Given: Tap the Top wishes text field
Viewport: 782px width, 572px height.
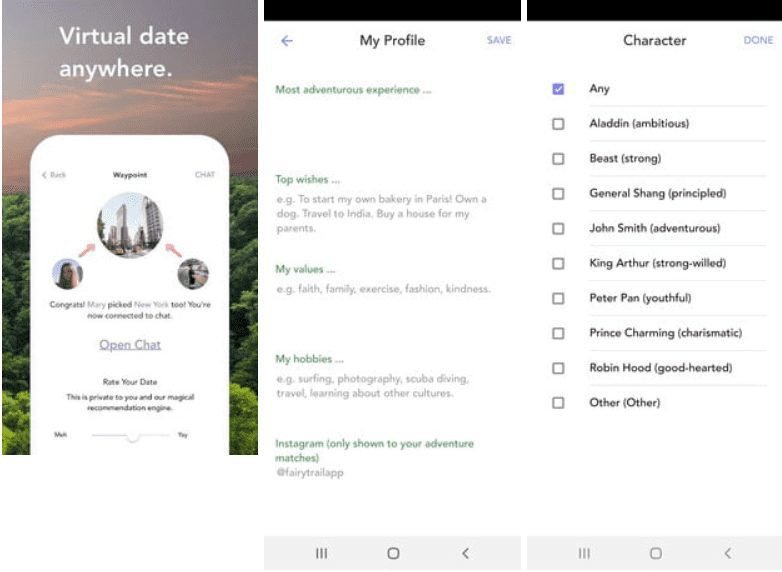Looking at the screenshot, I should tap(385, 214).
